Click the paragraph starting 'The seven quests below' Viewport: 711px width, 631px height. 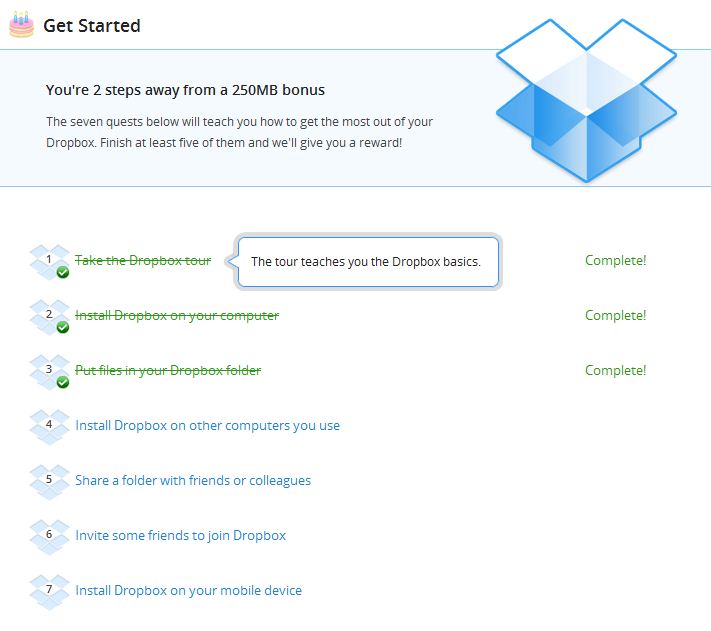click(239, 132)
